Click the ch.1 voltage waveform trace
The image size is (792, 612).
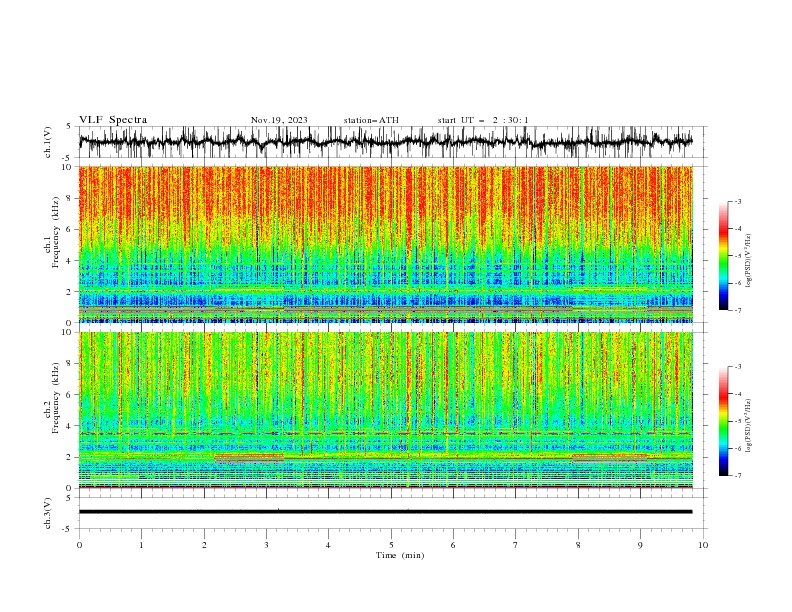pyautogui.click(x=385, y=142)
